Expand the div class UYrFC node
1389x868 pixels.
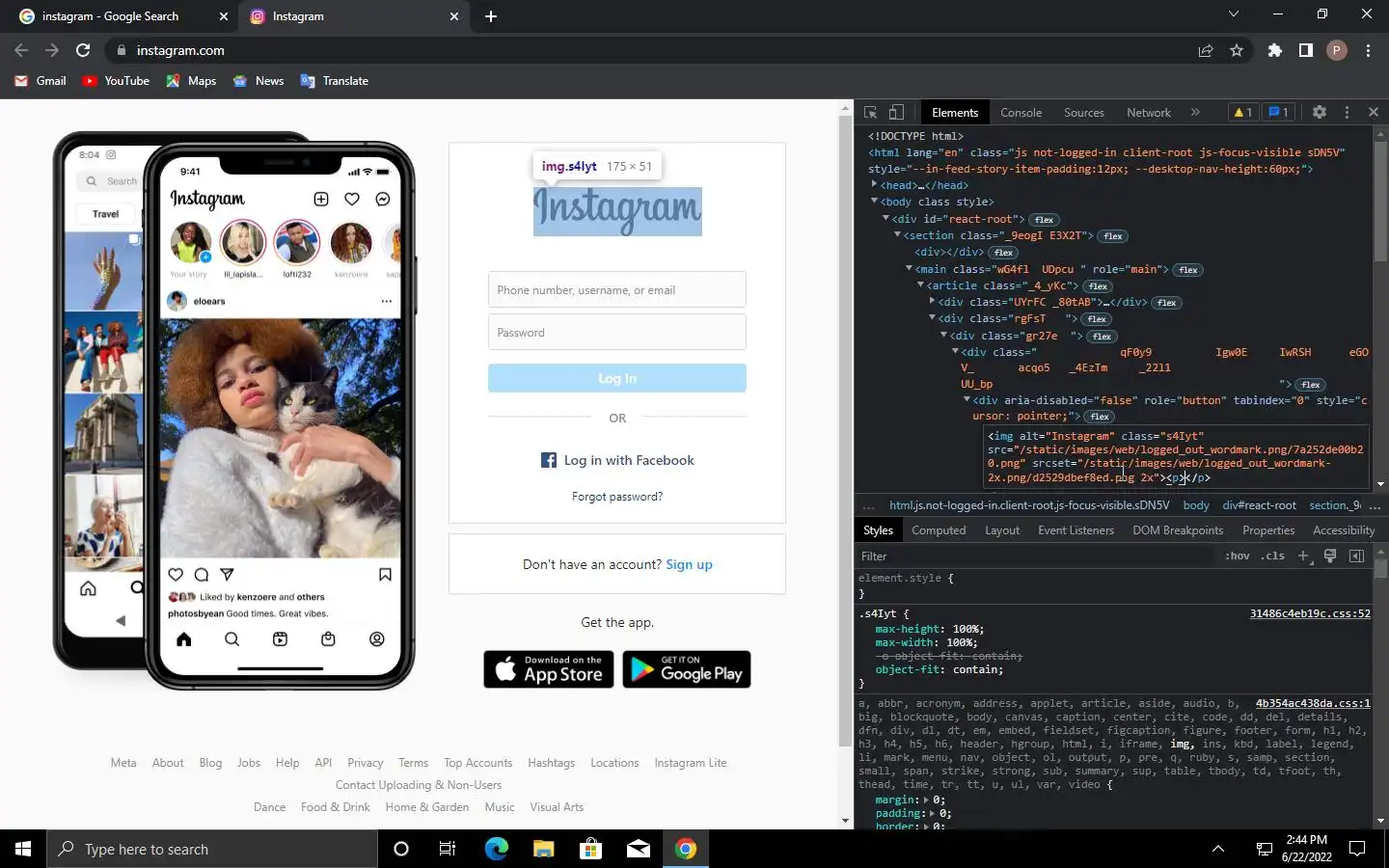tap(932, 301)
